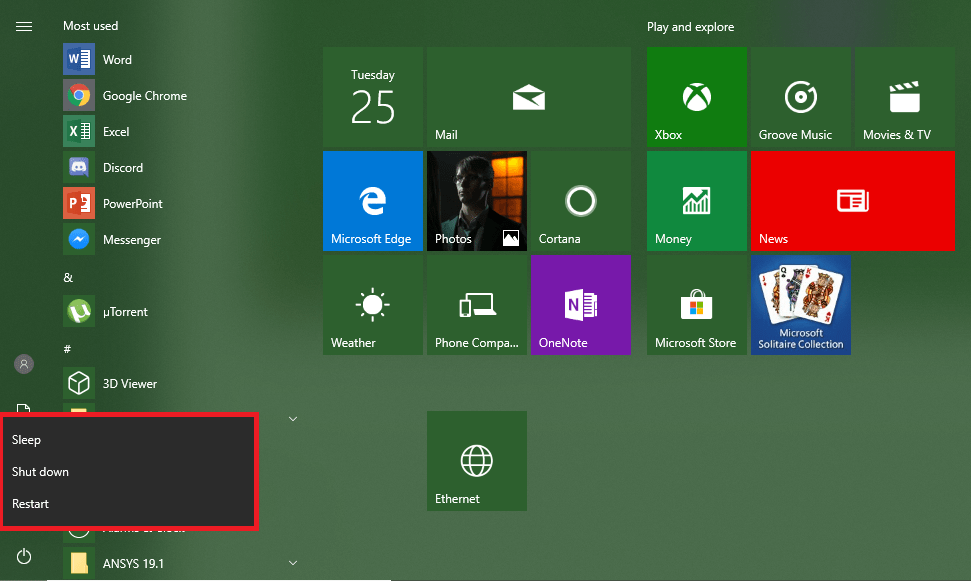Launch the Phone Companion tile
The image size is (971, 581).
click(x=477, y=305)
